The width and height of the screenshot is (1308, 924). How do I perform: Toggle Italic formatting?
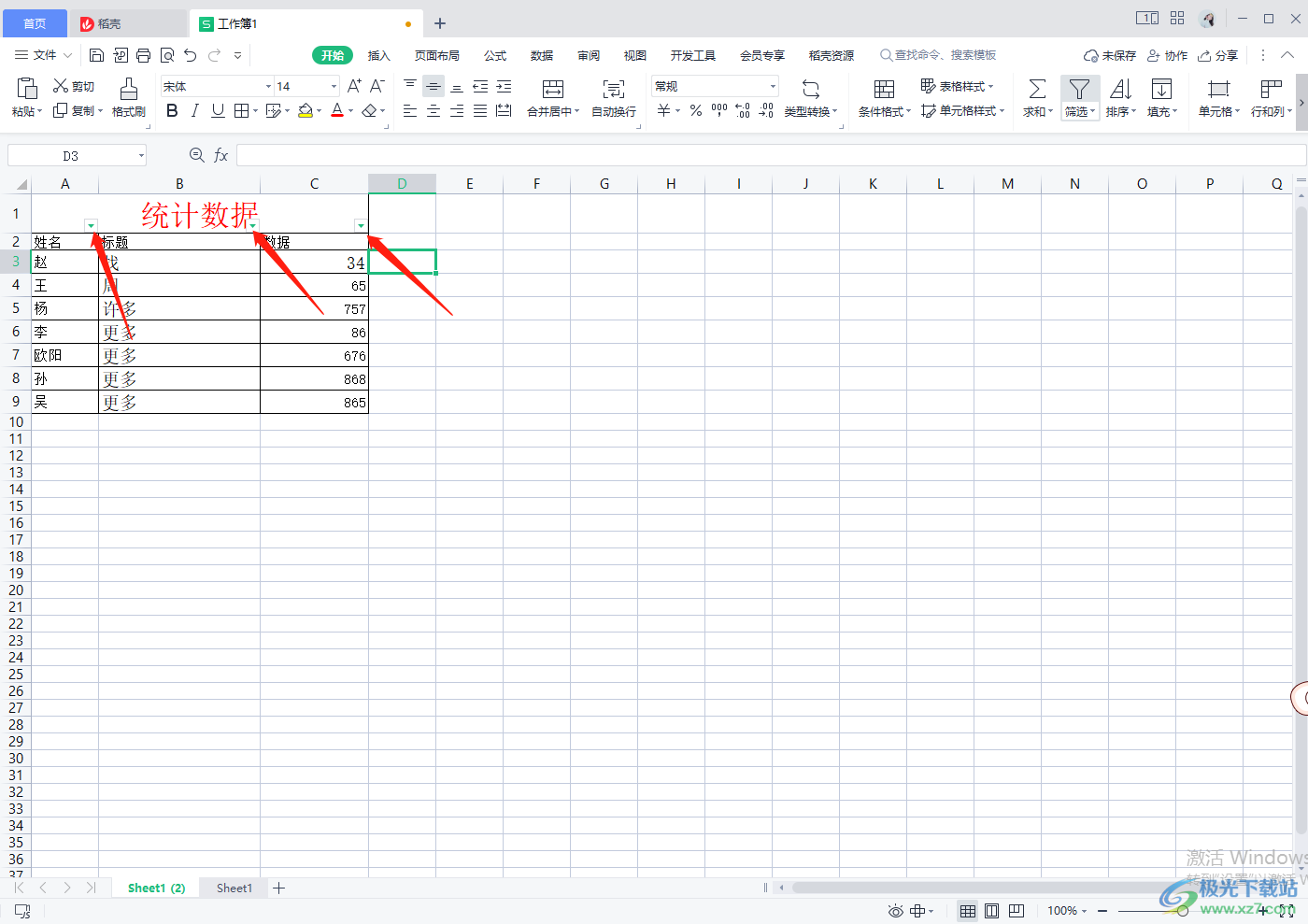tap(194, 110)
